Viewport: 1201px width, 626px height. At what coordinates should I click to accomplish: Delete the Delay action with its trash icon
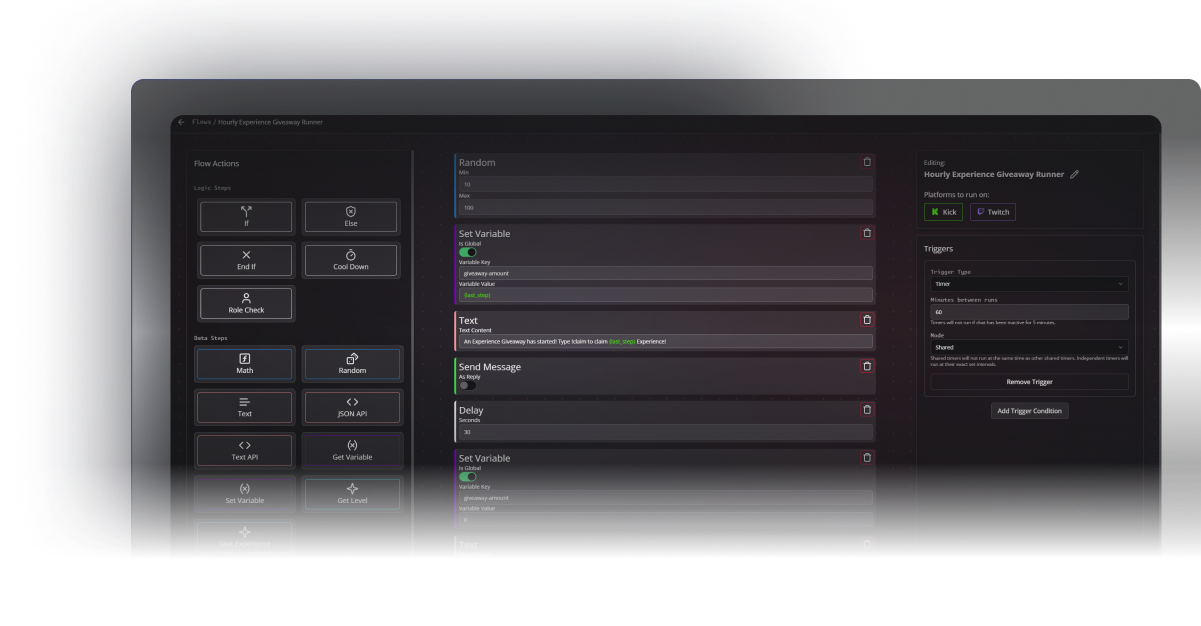click(x=866, y=409)
